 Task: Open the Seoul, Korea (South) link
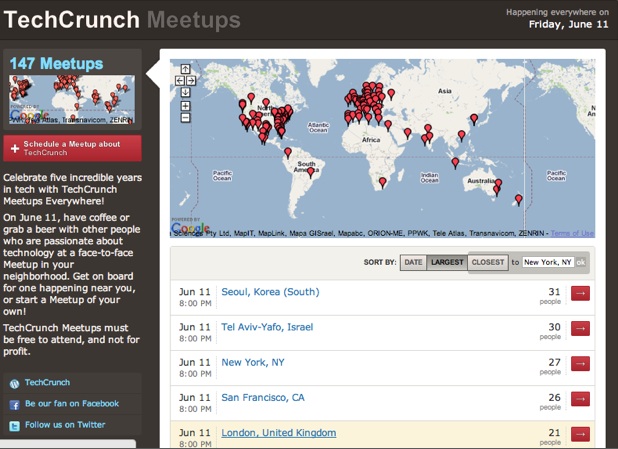(x=270, y=292)
